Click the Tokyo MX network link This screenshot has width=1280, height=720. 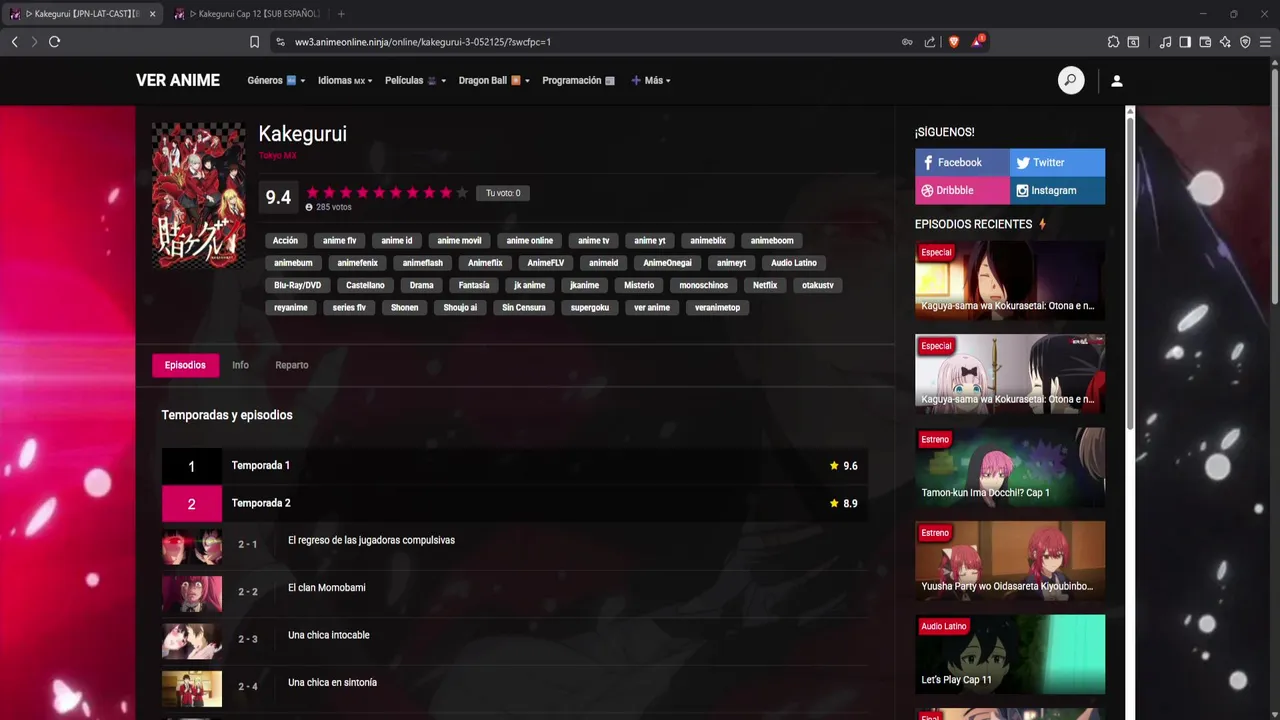277,155
